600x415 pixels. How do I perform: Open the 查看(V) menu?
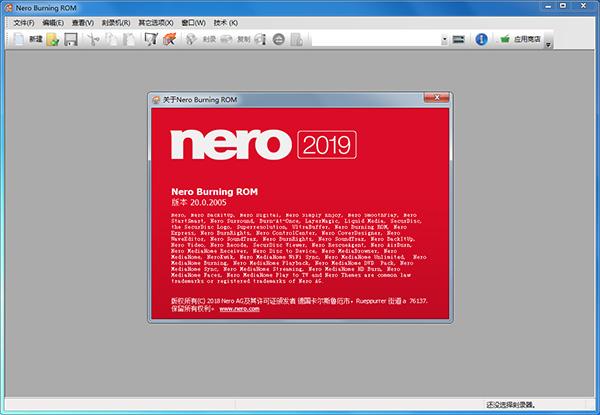pyautogui.click(x=83, y=23)
